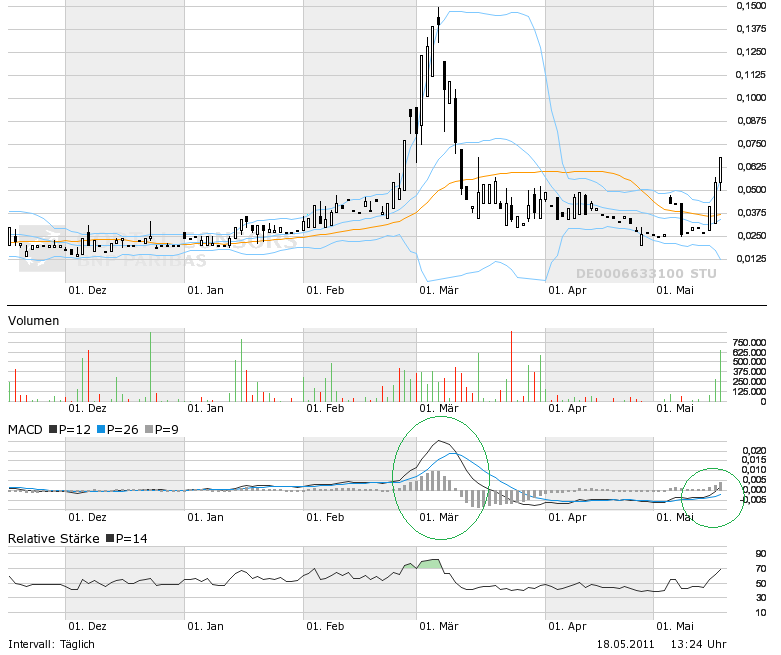Click the 0,0500 price axis label
The width and height of the screenshot is (781, 655).
click(x=751, y=190)
